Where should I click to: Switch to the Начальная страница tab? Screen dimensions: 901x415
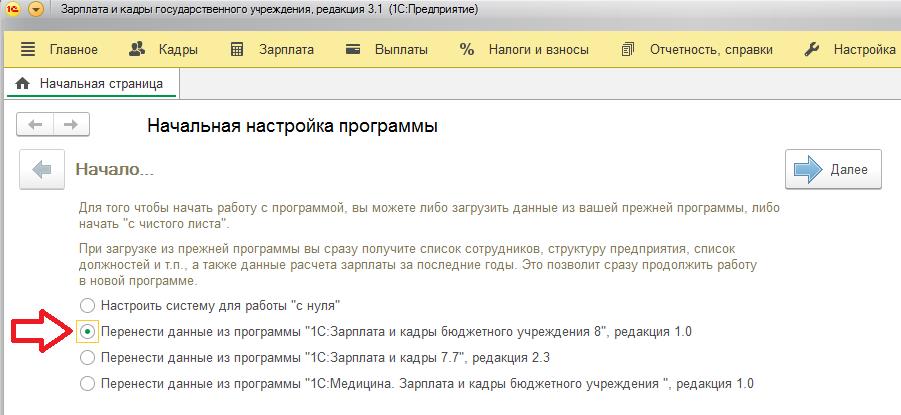91,83
